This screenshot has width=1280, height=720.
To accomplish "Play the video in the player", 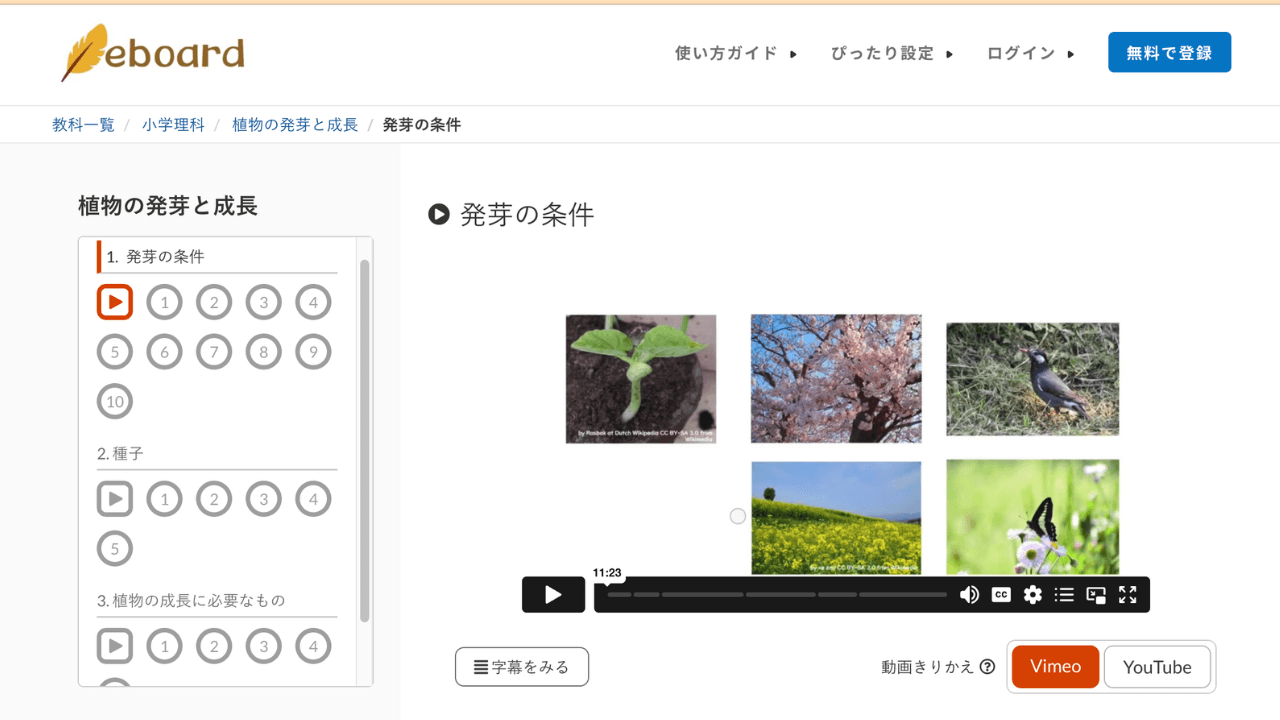I will click(x=553, y=595).
